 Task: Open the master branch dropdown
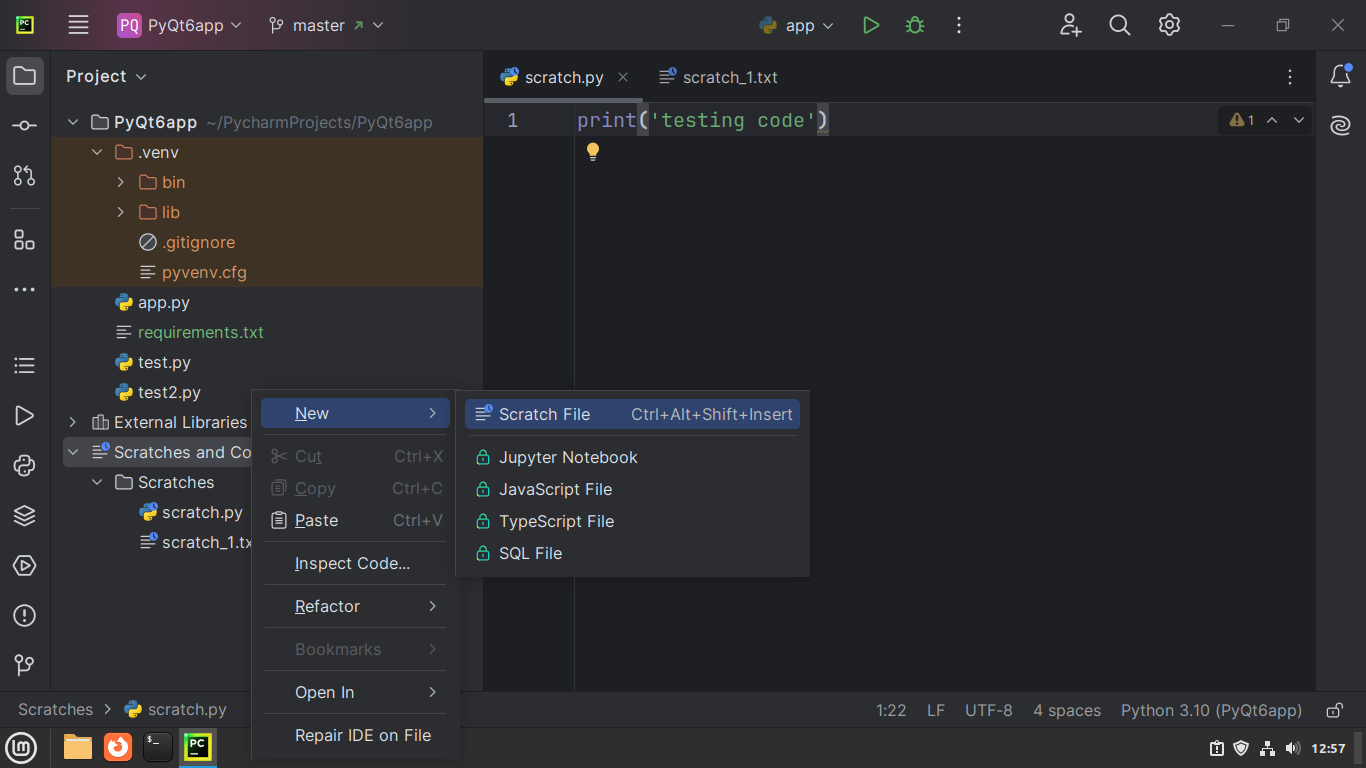click(x=326, y=25)
